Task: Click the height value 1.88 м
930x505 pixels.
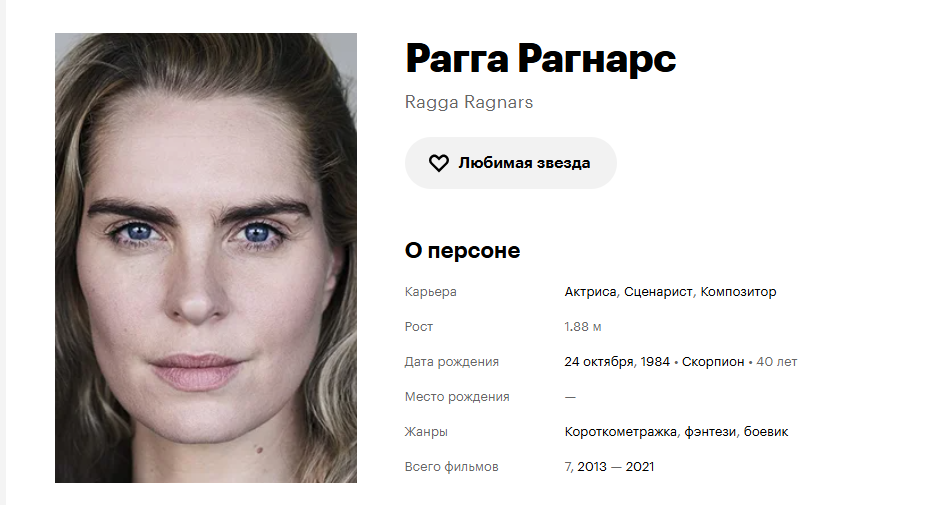Action: click(582, 327)
